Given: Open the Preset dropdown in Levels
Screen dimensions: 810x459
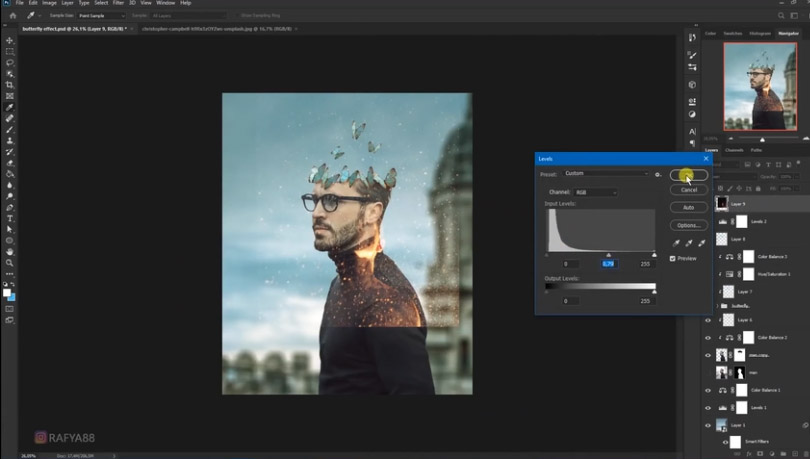Looking at the screenshot, I should (606, 174).
